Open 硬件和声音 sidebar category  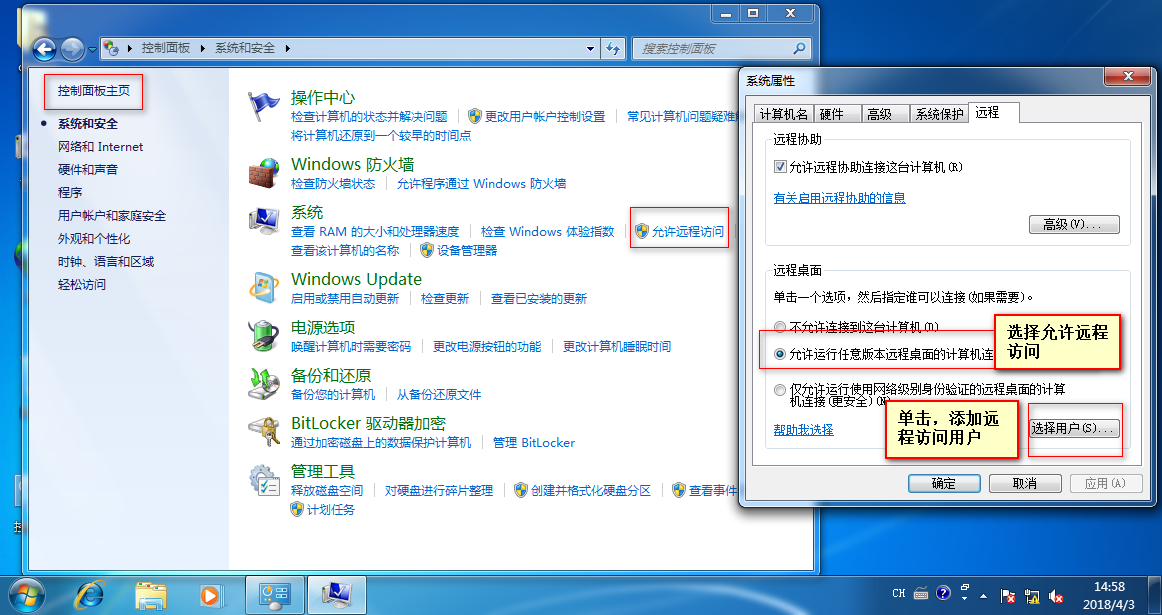point(87,170)
